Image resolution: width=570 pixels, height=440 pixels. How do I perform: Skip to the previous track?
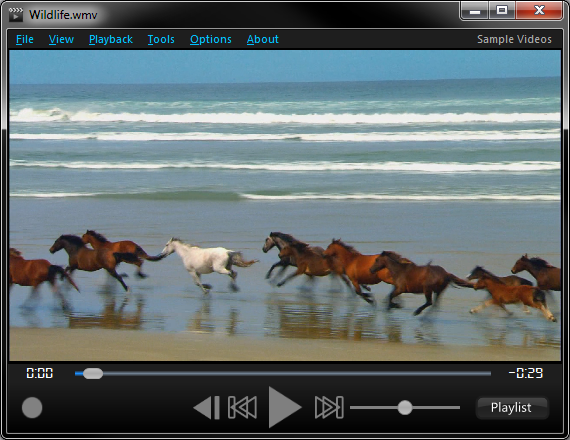click(x=242, y=408)
